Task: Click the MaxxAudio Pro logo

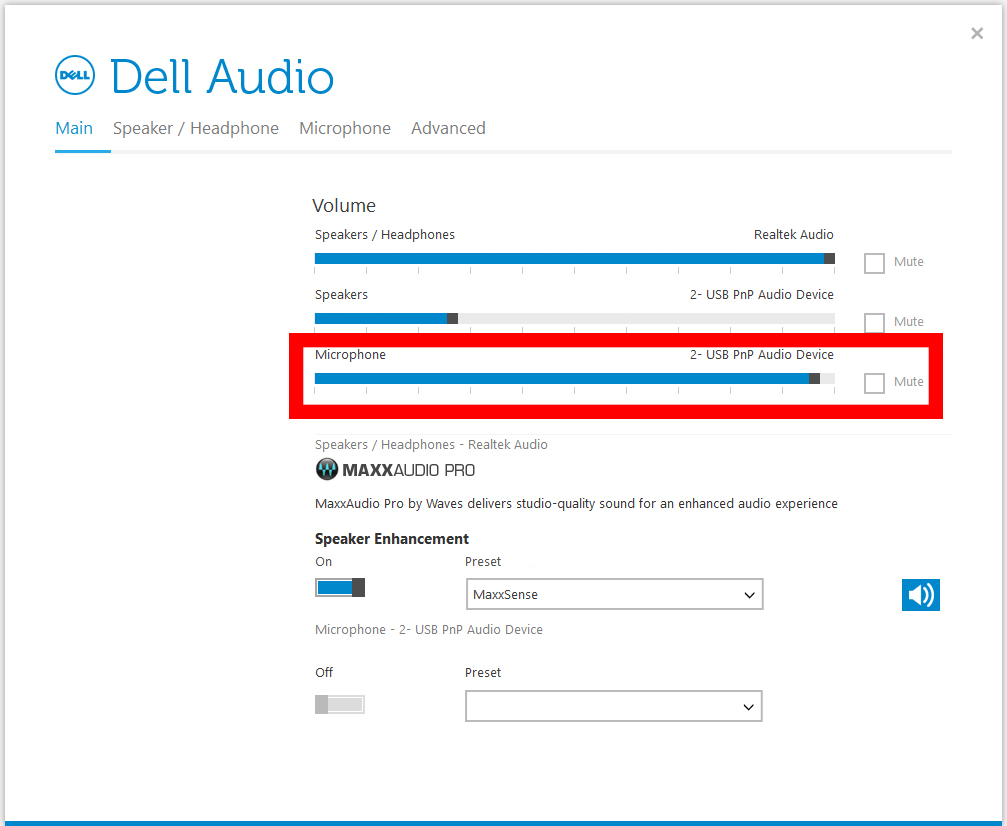Action: tap(395, 470)
